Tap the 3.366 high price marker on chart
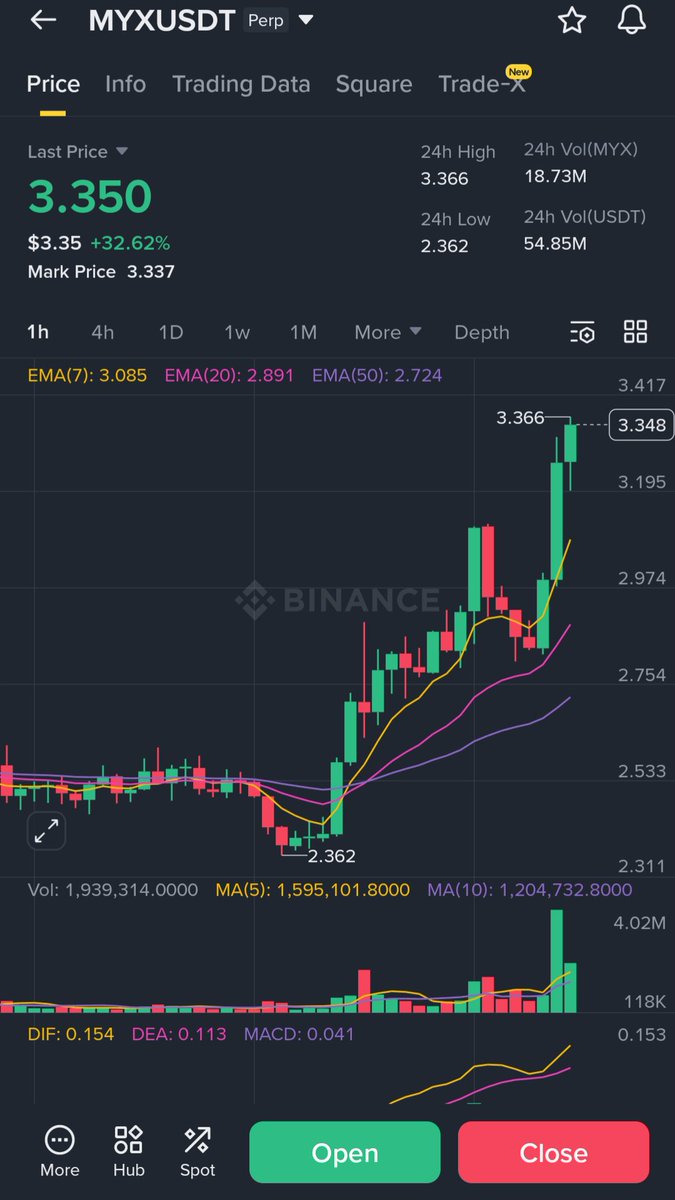 [x=520, y=417]
